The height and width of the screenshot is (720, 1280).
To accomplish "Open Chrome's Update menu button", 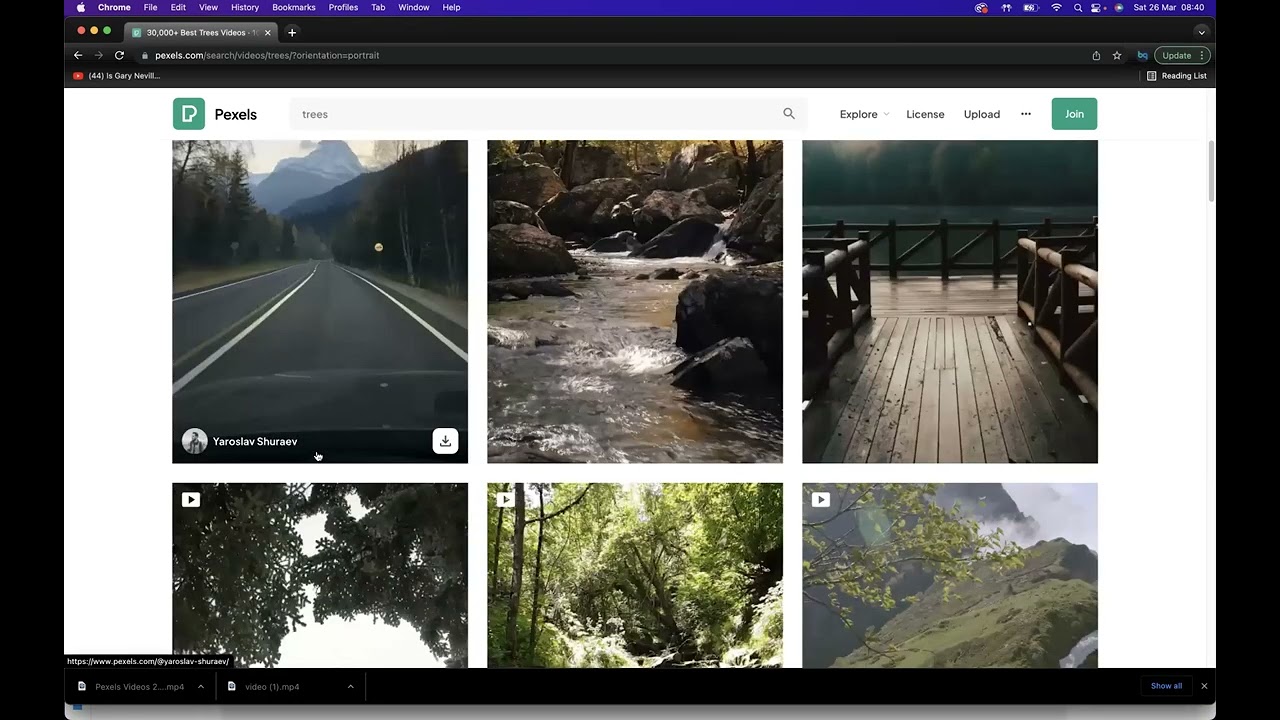I will point(1182,55).
